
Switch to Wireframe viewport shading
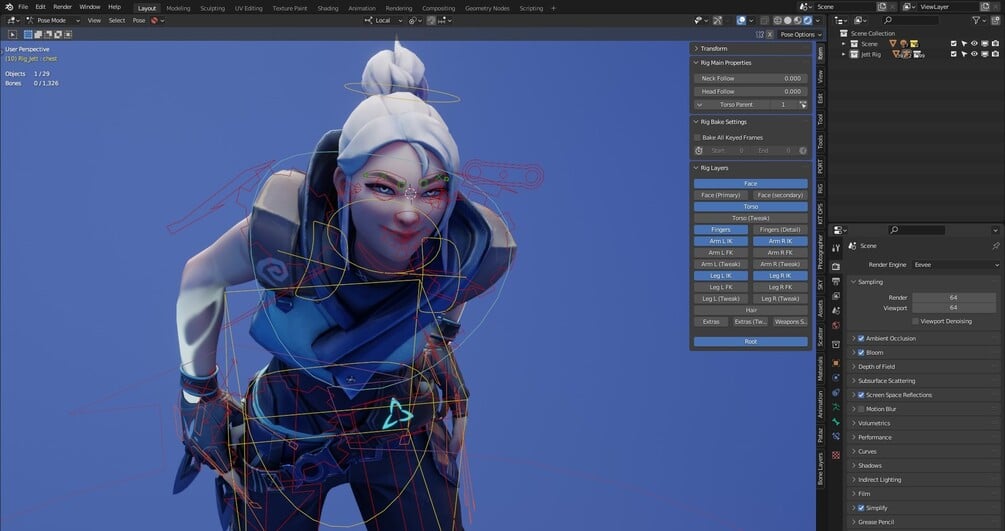tap(777, 21)
